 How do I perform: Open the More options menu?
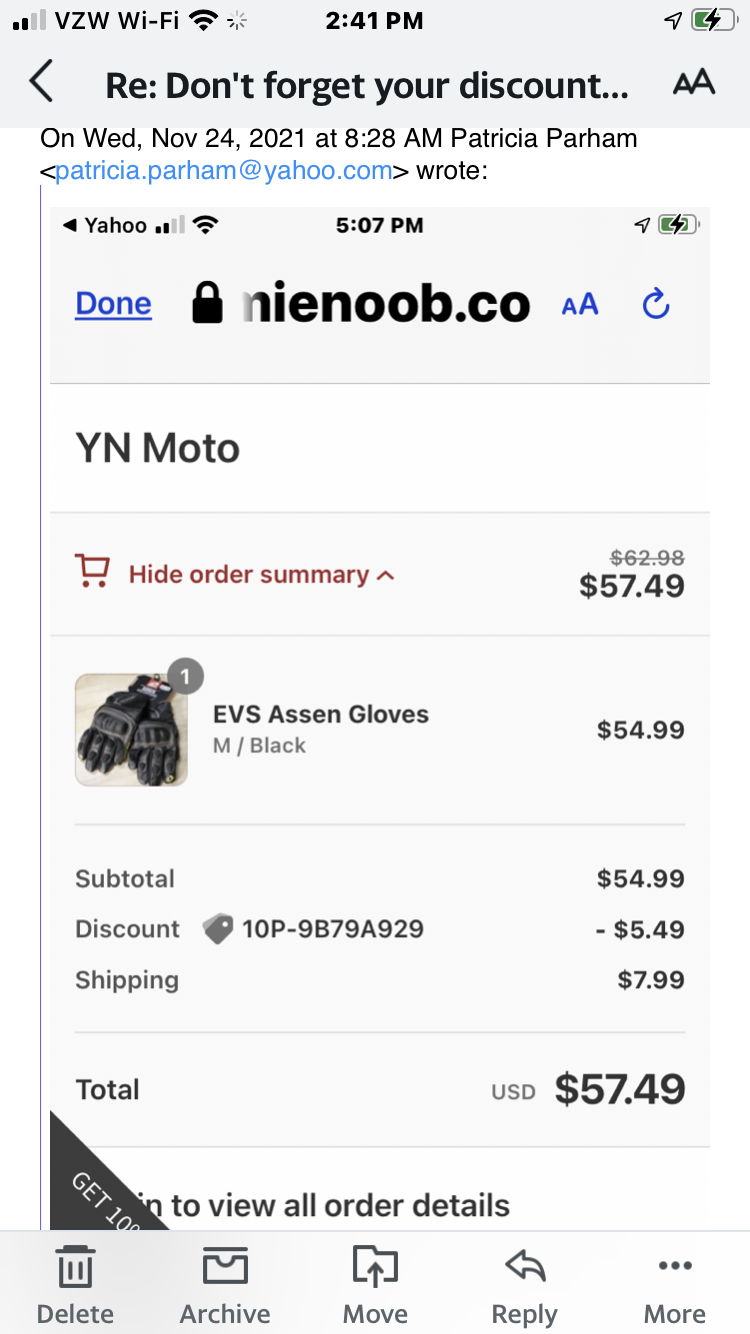[x=675, y=1284]
